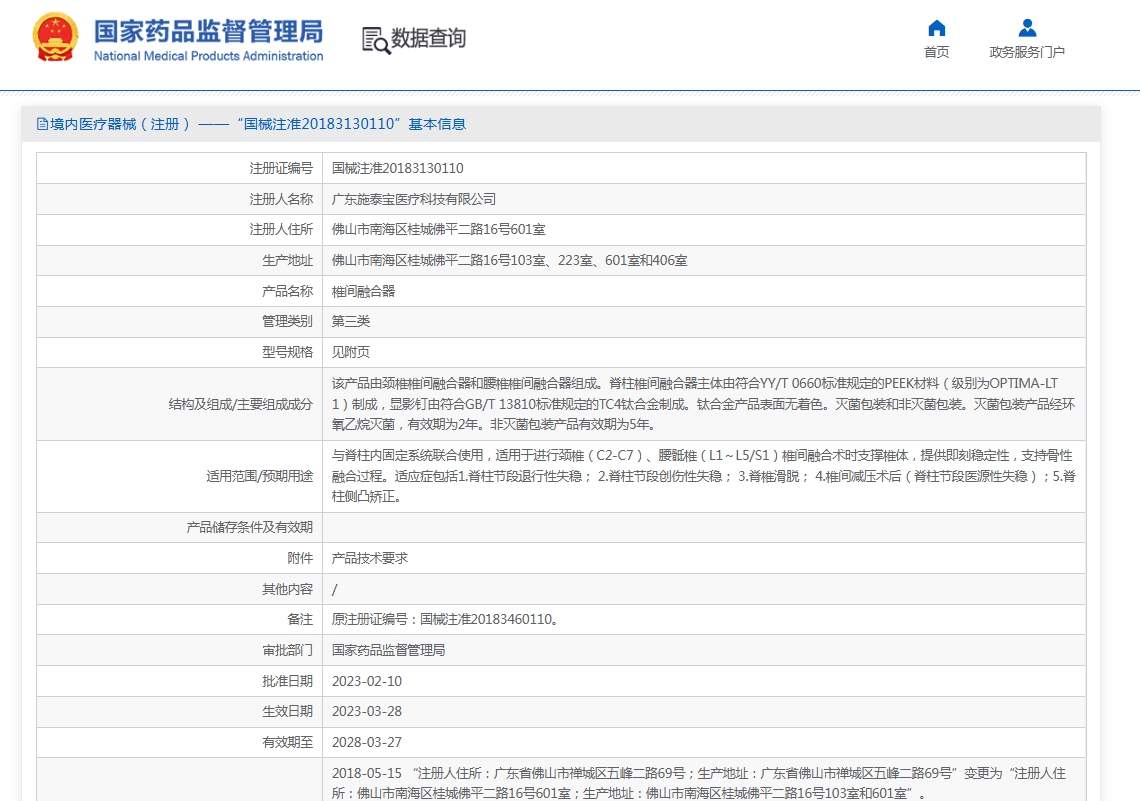Click management class 第三类
This screenshot has height=801, width=1140.
350,321
